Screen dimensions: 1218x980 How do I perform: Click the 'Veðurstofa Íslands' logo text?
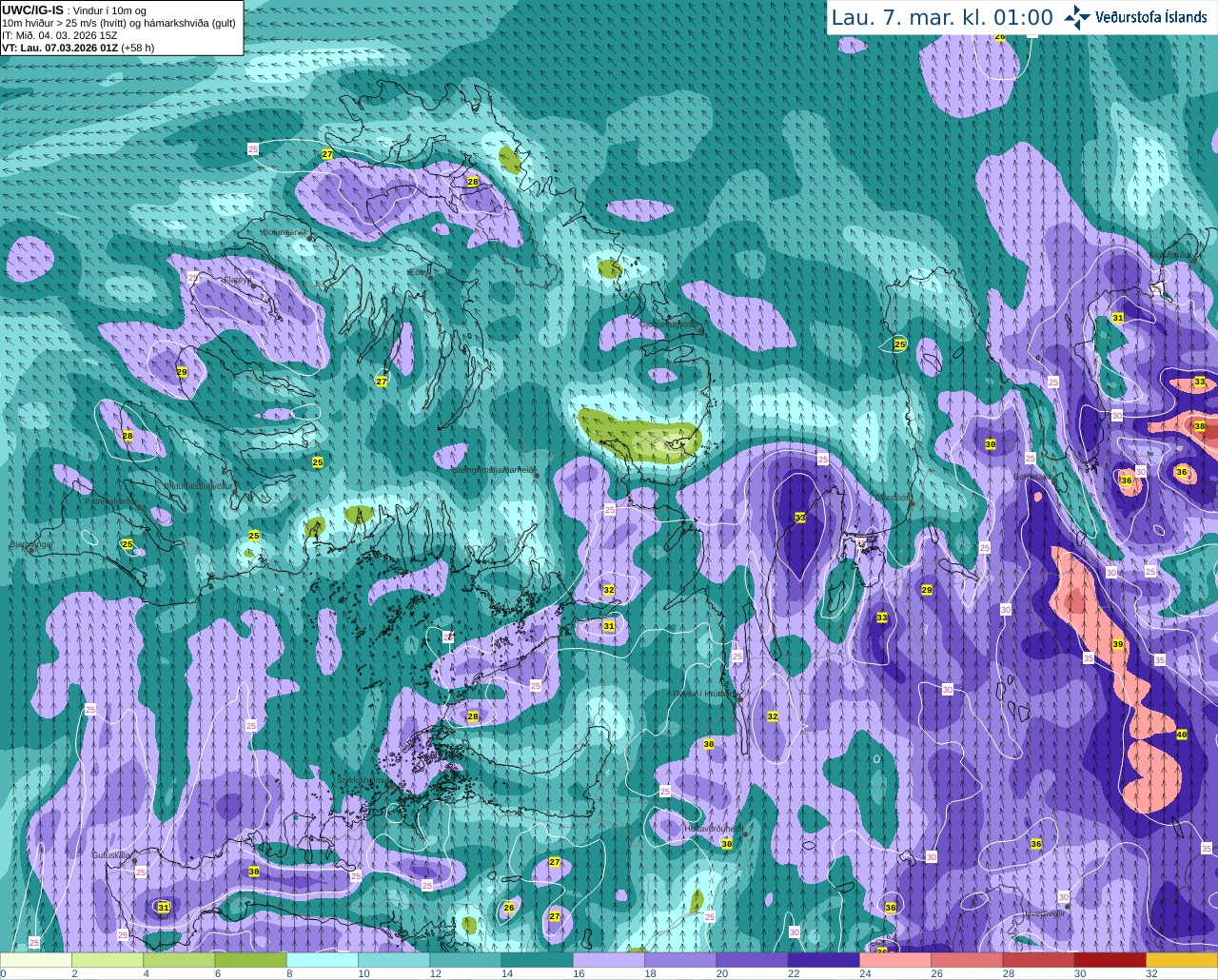(1150, 17)
